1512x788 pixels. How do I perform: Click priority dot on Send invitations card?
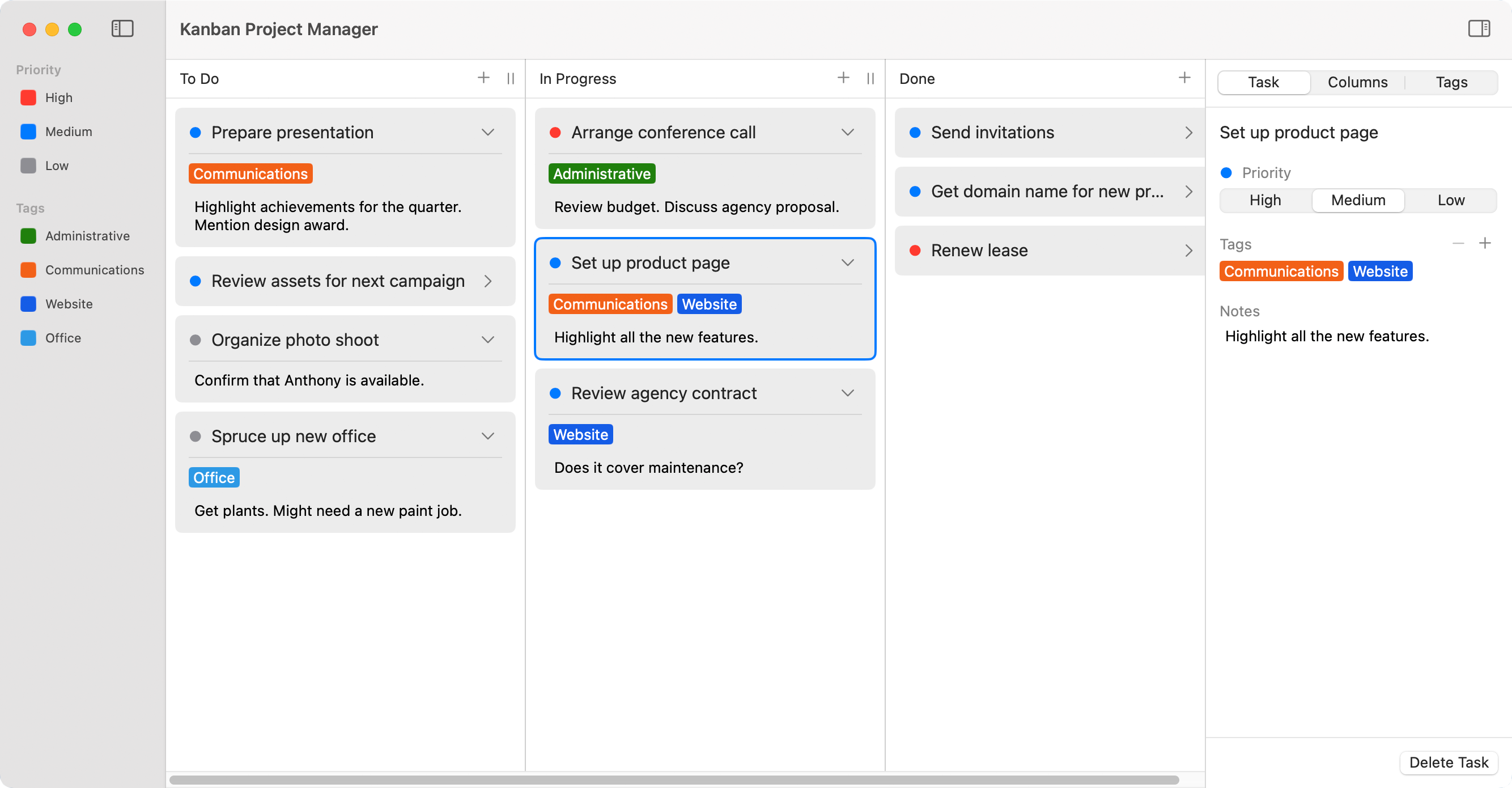pos(915,133)
